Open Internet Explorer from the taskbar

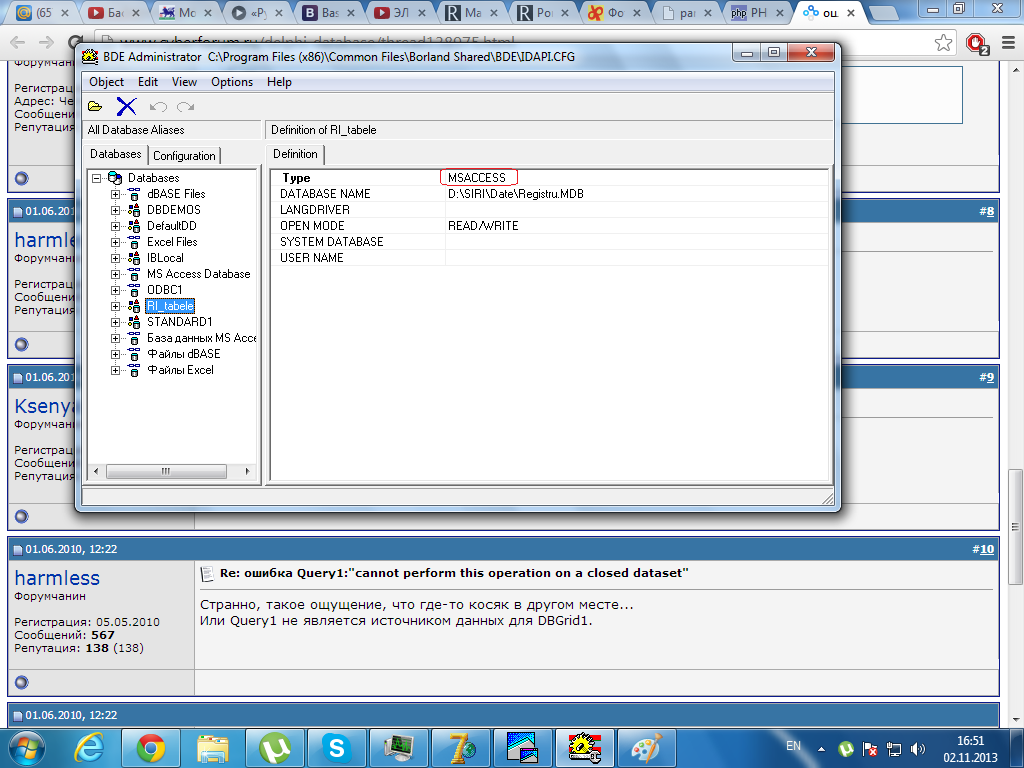point(89,748)
